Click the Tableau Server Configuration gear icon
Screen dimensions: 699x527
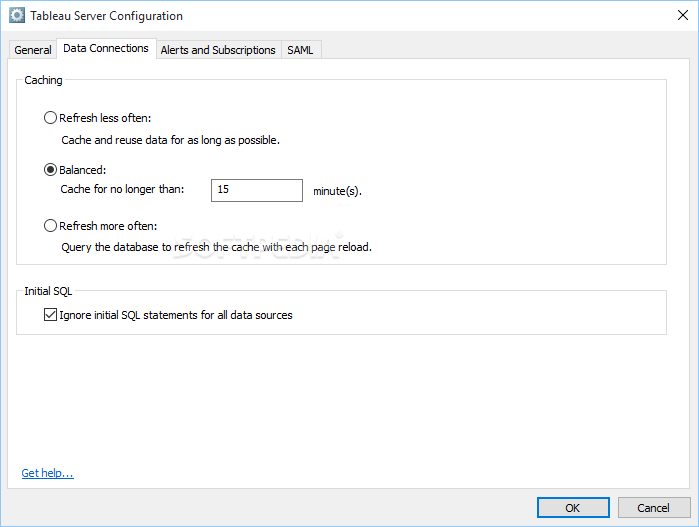[x=17, y=16]
